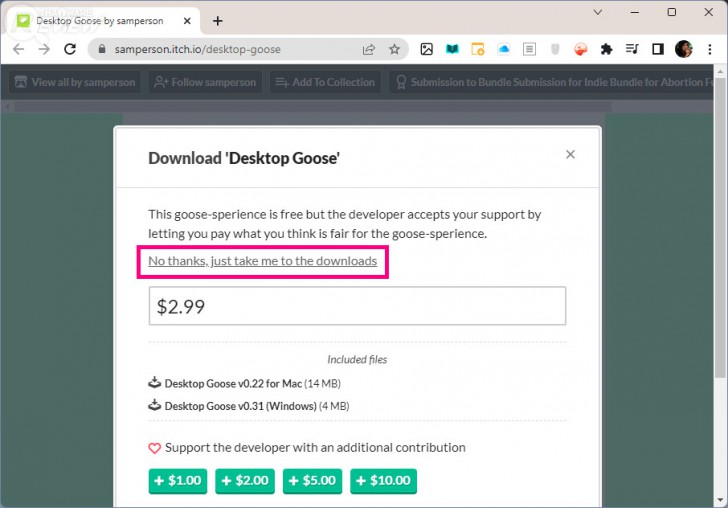Open Chrome three-dot menu
The height and width of the screenshot is (508, 728).
pyautogui.click(x=709, y=49)
